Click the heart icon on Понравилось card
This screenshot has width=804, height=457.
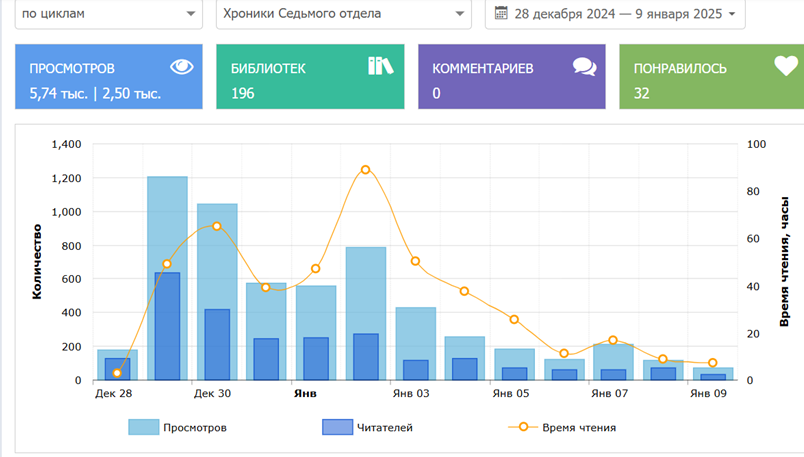tap(785, 67)
